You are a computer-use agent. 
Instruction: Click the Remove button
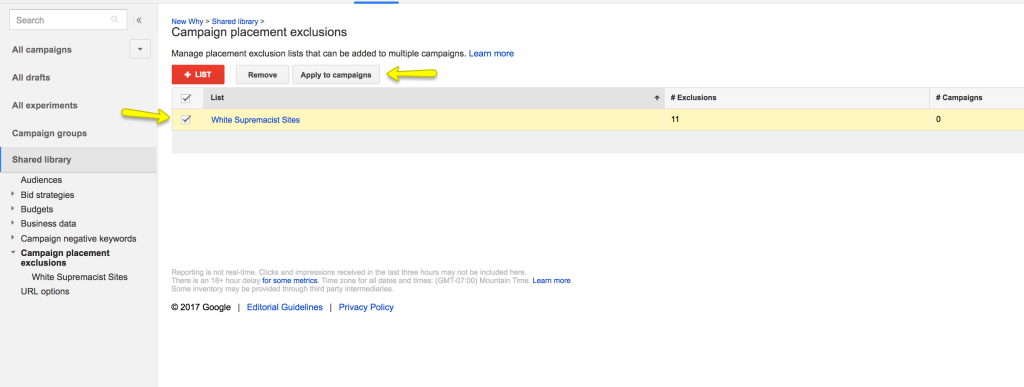click(263, 75)
